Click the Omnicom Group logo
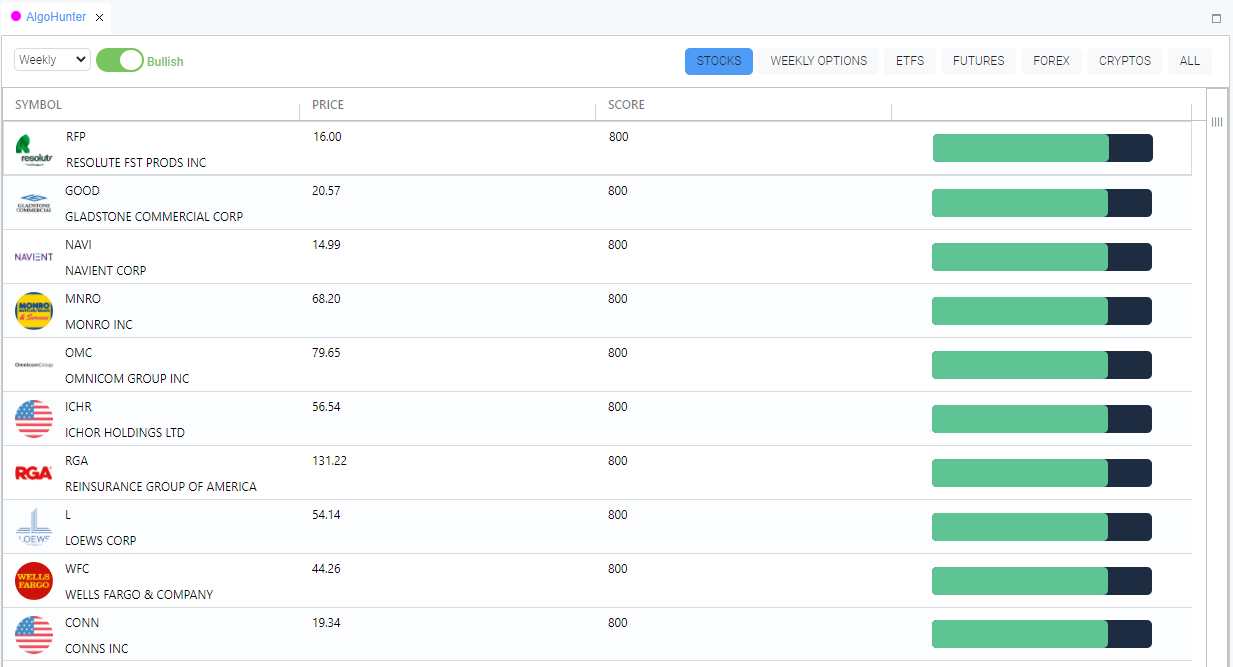 coord(34,365)
